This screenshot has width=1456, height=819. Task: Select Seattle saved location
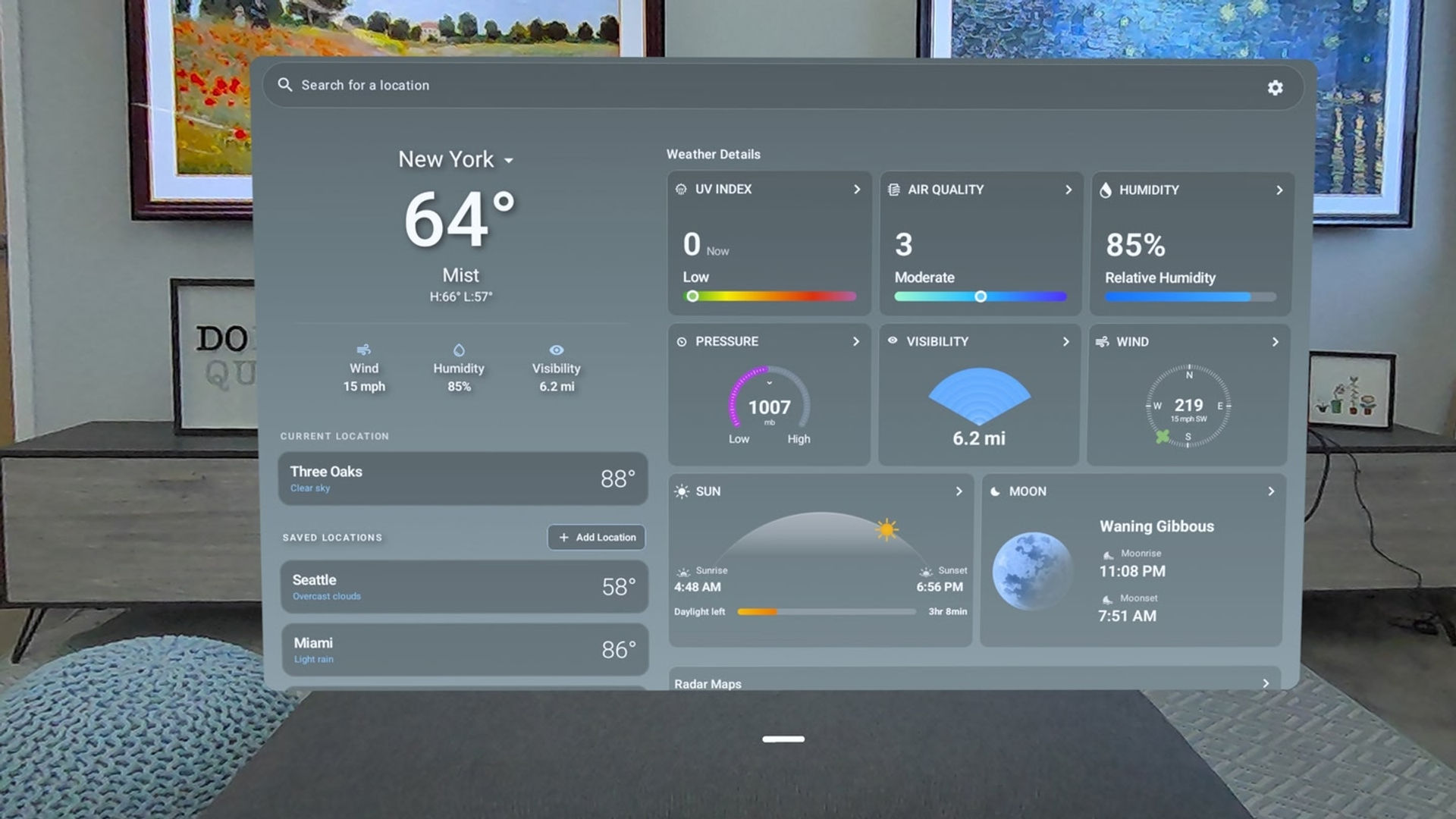[x=464, y=587]
